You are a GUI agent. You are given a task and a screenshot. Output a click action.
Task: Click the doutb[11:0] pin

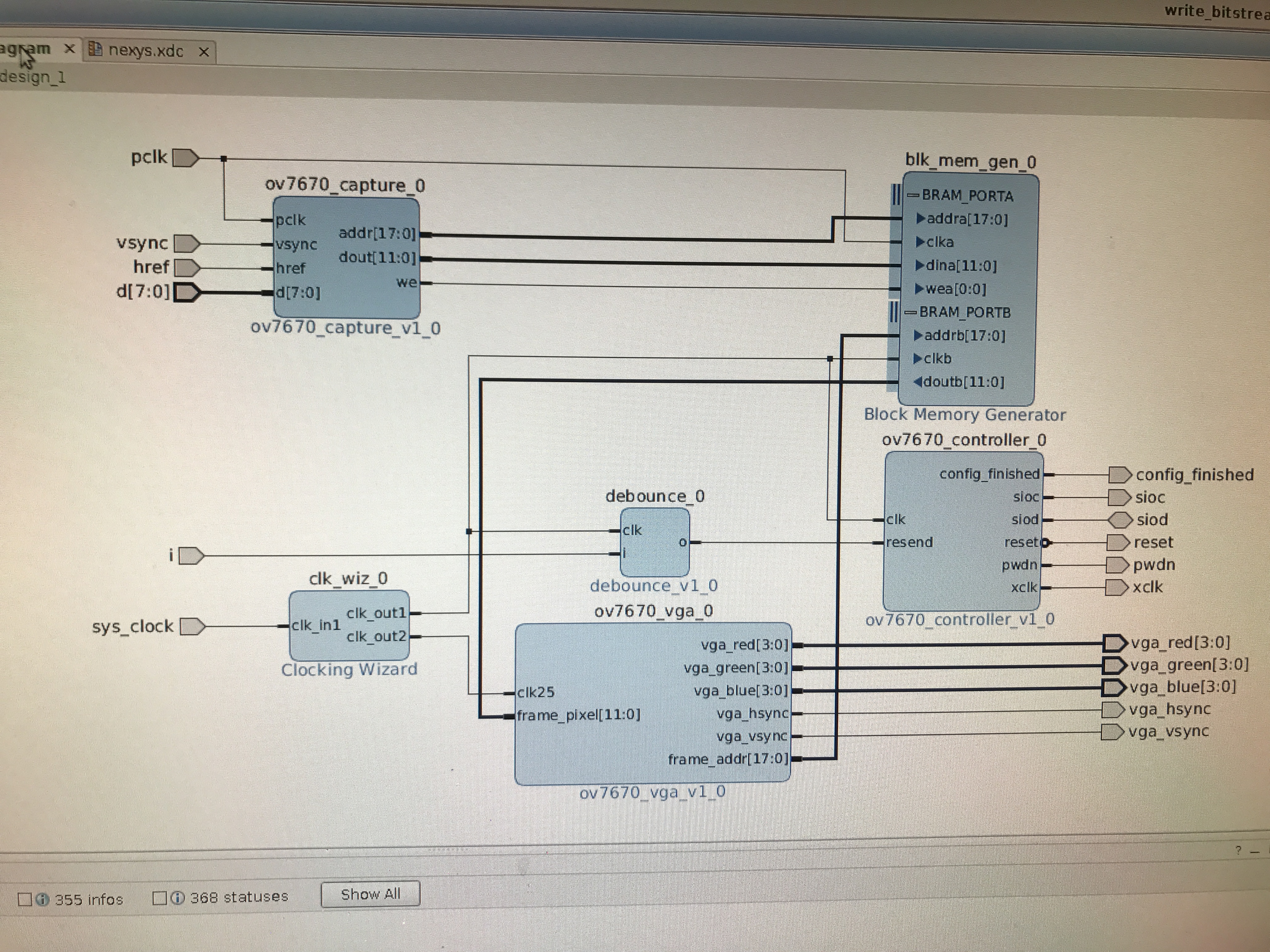tap(958, 382)
